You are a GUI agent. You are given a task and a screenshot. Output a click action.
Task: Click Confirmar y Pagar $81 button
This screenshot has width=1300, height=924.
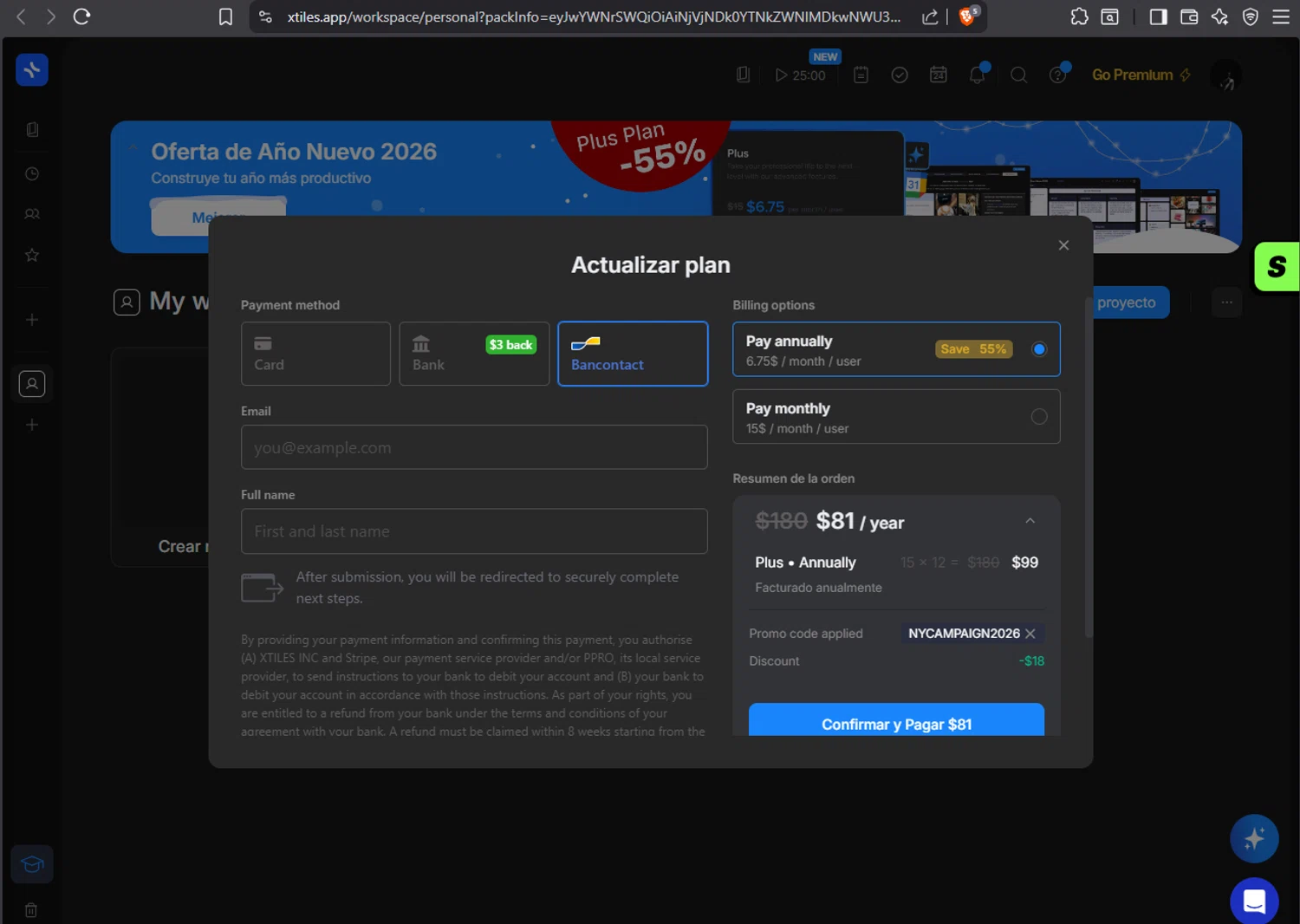896,721
